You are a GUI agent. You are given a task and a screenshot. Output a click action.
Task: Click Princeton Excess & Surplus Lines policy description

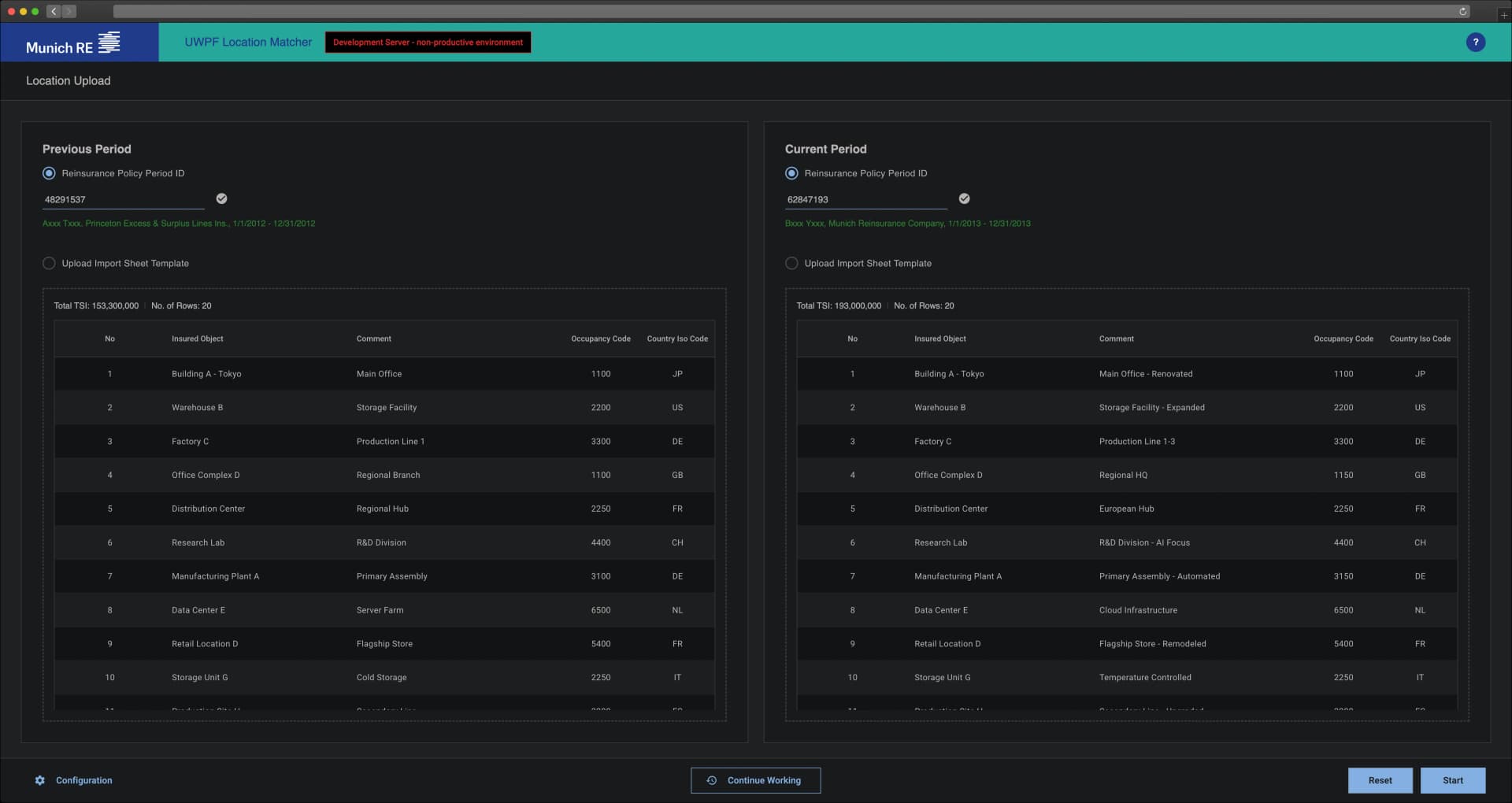179,224
